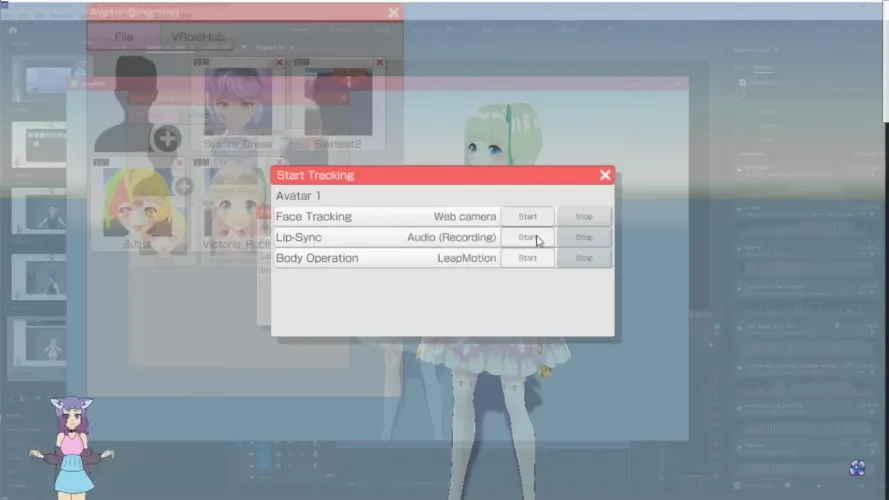This screenshot has height=500, width=889.
Task: Remove the Syatest2 avatar with red X
Action: (x=378, y=62)
